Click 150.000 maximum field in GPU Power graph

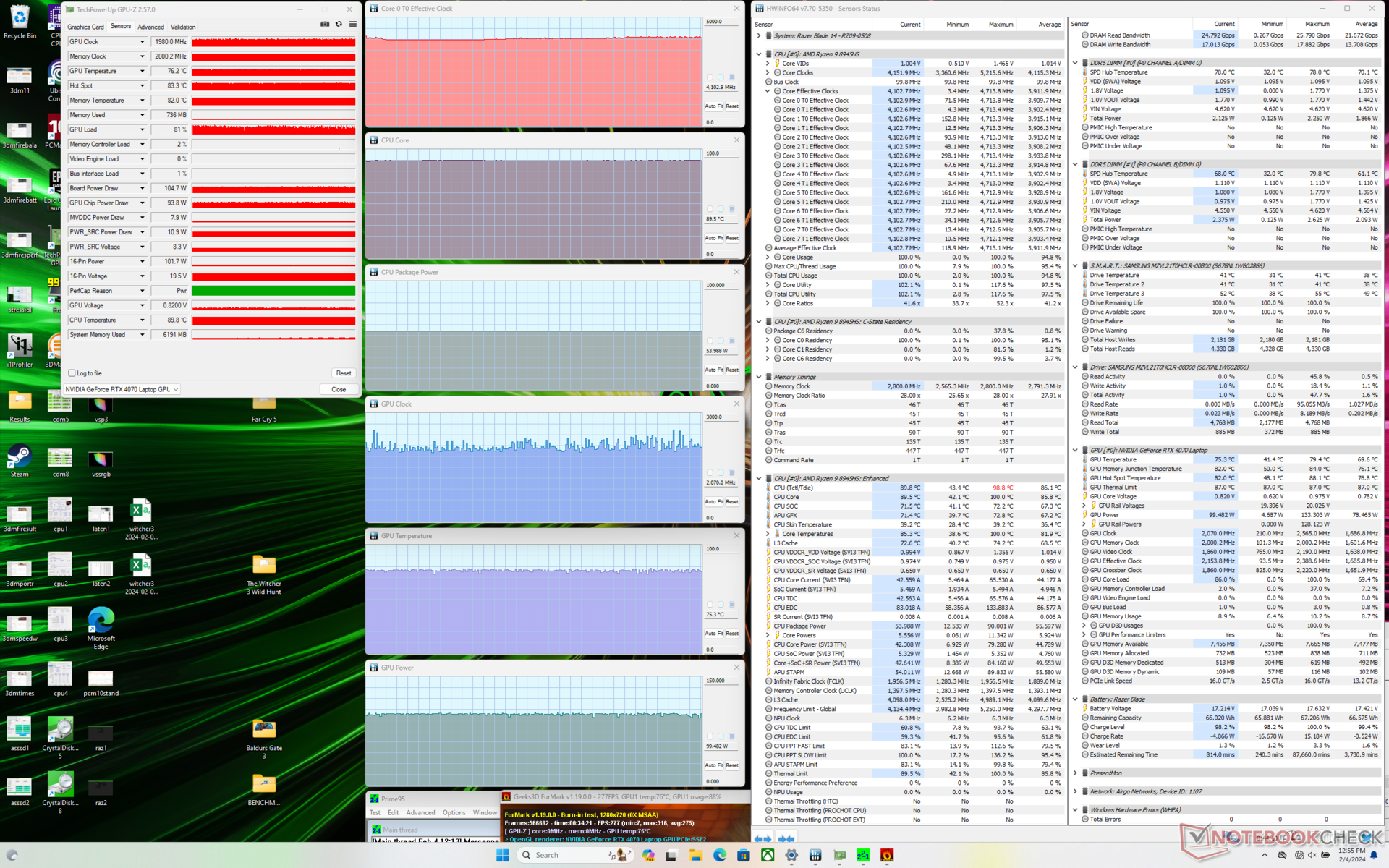(x=721, y=681)
